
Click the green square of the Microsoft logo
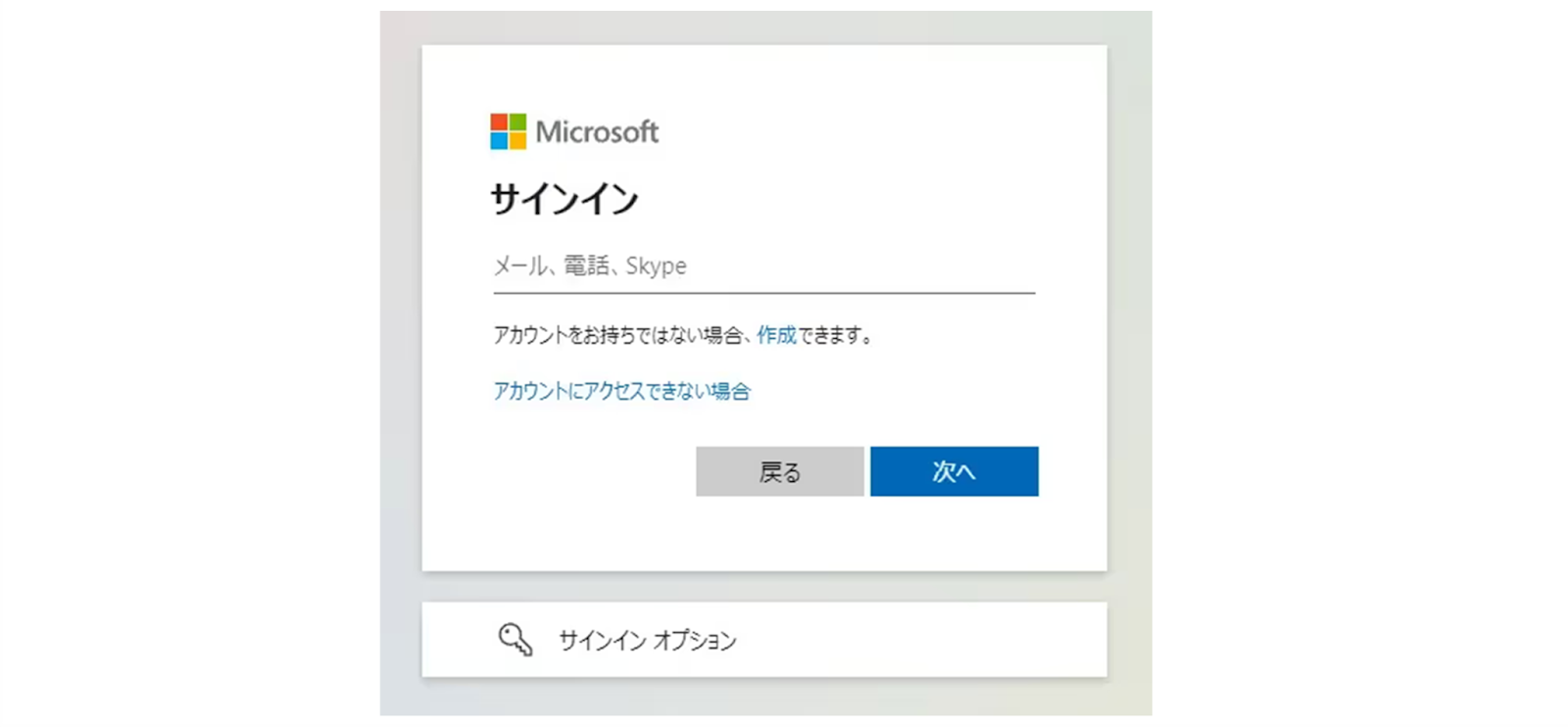click(517, 122)
